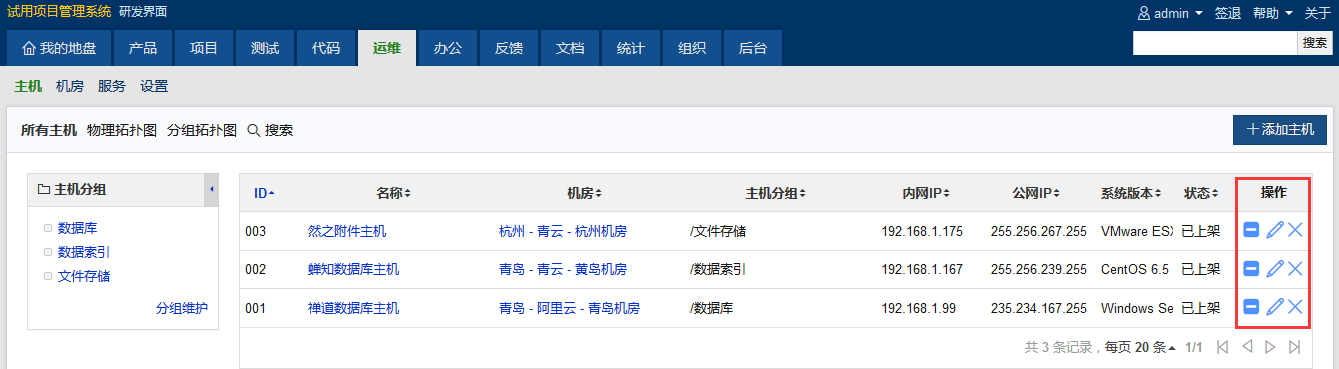
Task: Delete host 002 using the X icon
Action: click(1295, 269)
